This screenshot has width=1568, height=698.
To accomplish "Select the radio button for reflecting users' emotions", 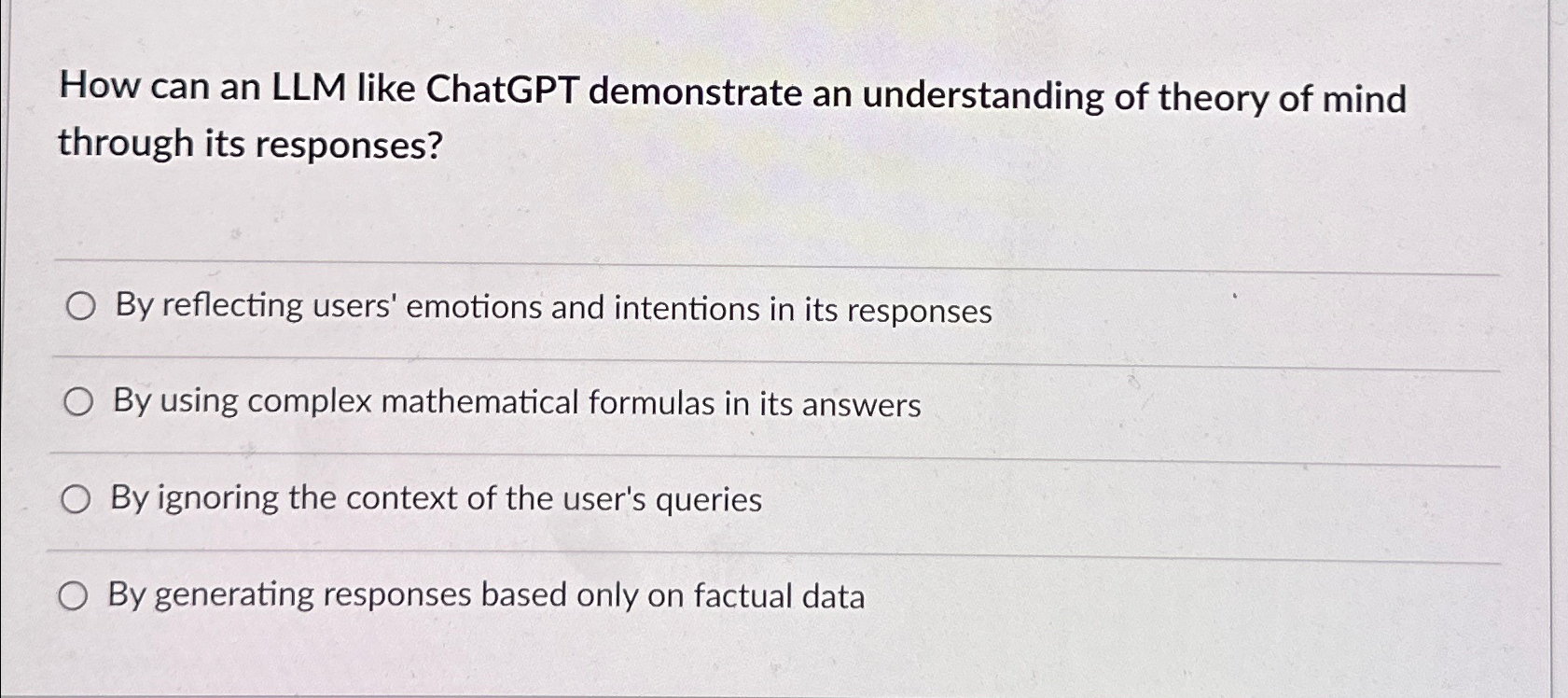I will [79, 307].
